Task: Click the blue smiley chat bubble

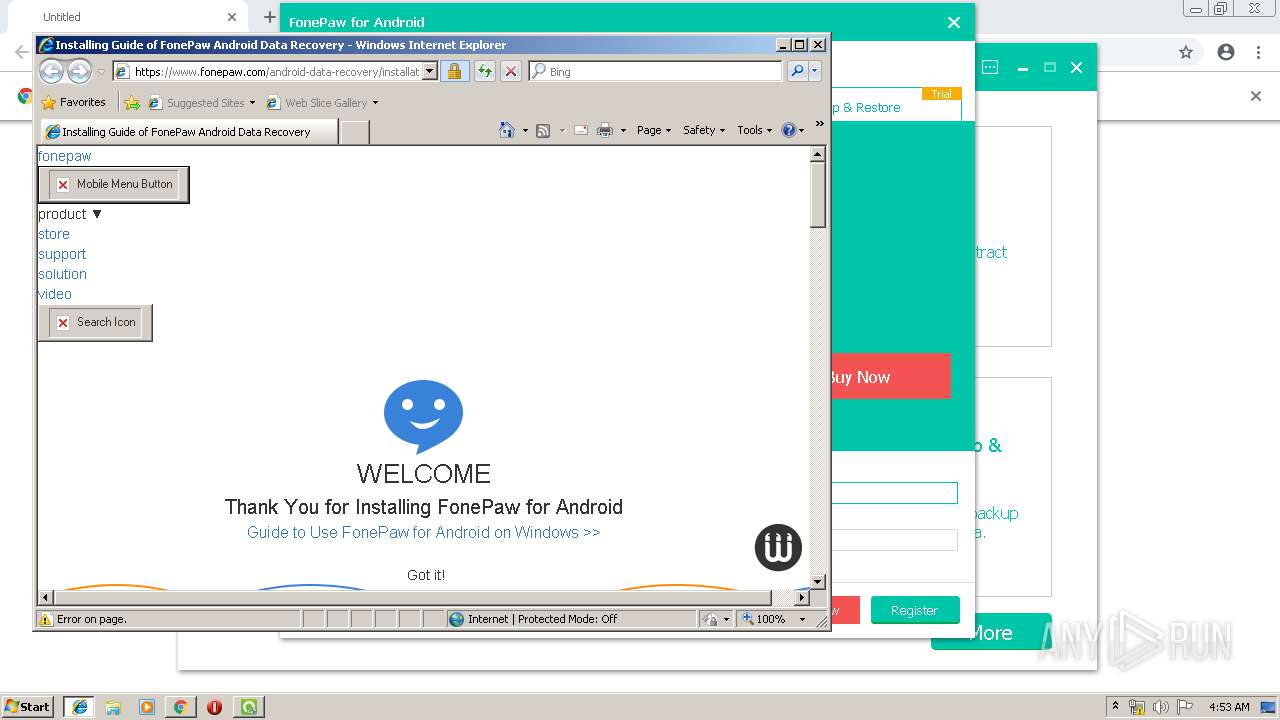Action: tap(423, 417)
